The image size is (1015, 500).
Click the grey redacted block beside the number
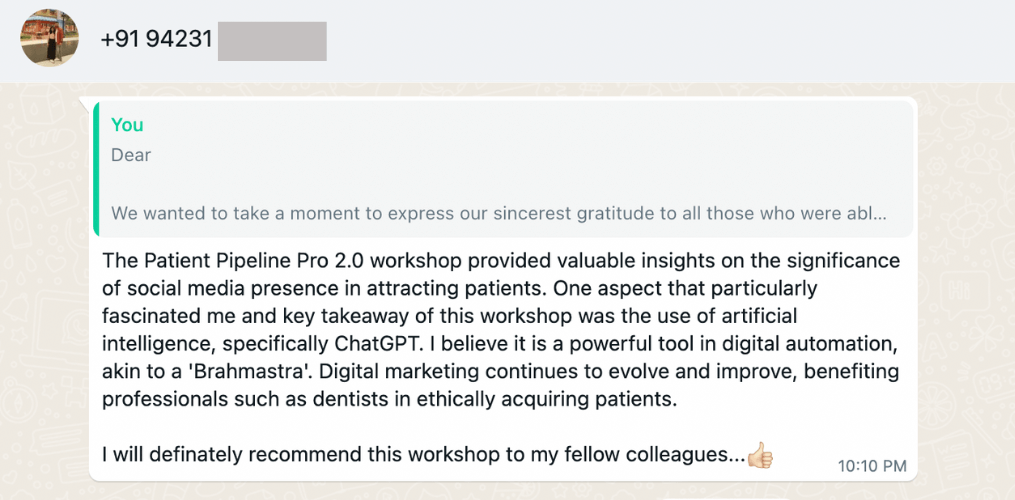click(x=271, y=40)
